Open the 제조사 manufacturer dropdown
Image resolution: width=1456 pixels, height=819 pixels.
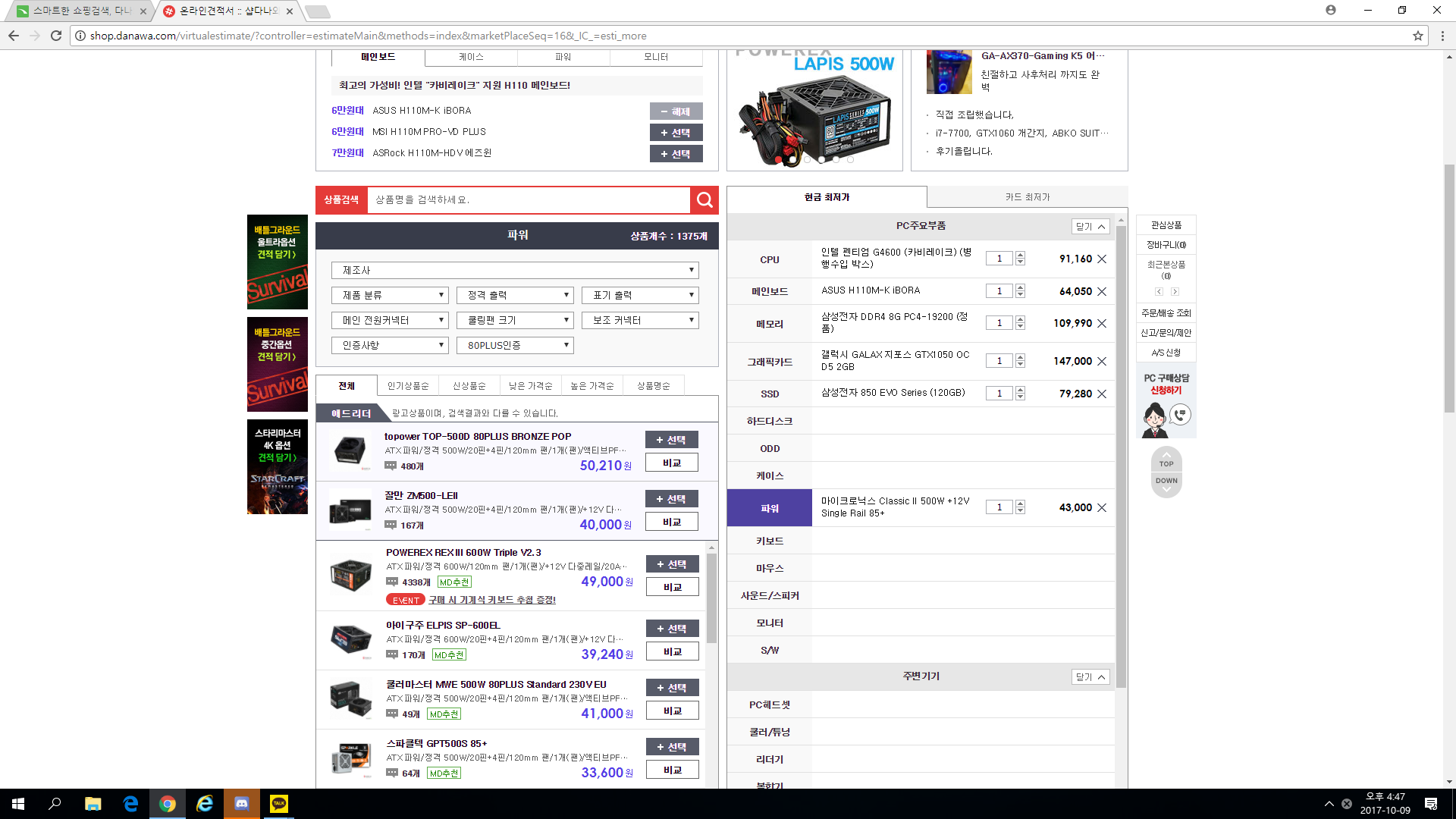(x=515, y=271)
